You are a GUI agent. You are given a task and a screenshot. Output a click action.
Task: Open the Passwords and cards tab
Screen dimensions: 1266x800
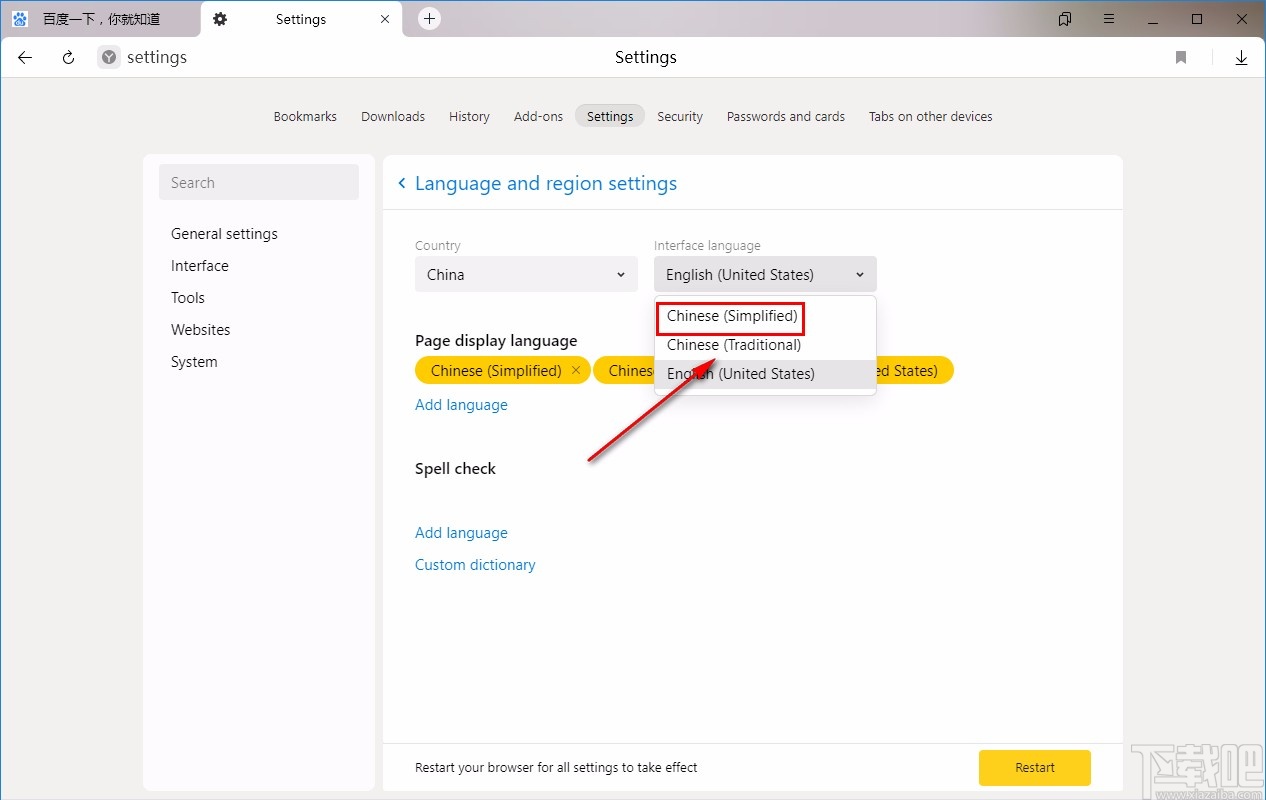785,116
